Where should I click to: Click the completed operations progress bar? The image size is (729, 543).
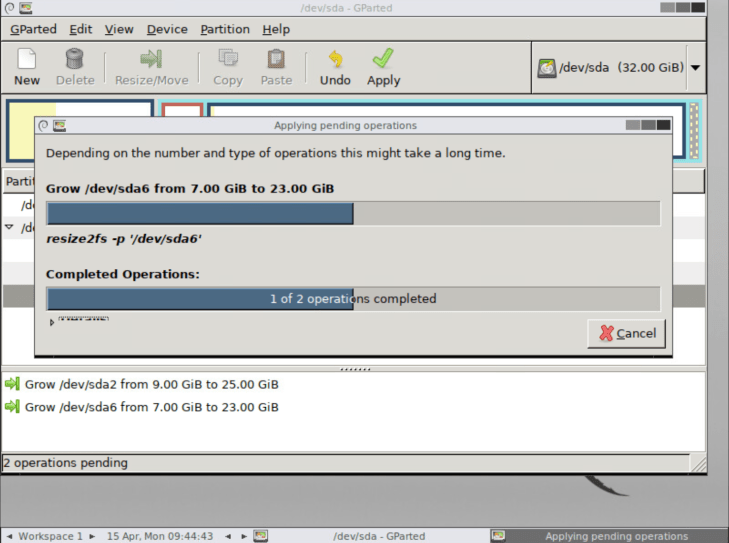(353, 298)
